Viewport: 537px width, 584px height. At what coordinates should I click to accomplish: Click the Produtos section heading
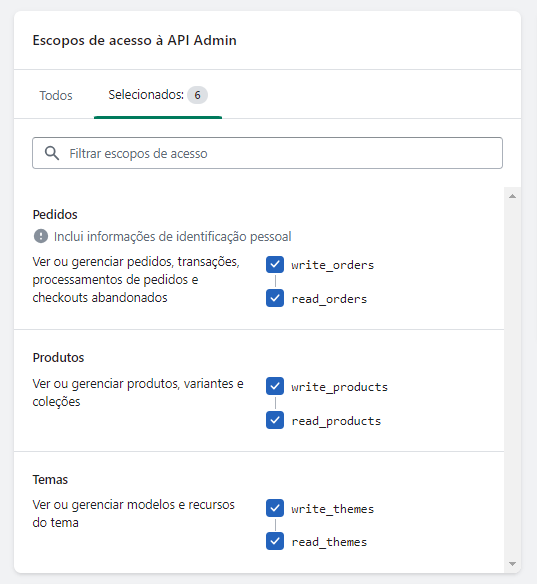(x=58, y=358)
